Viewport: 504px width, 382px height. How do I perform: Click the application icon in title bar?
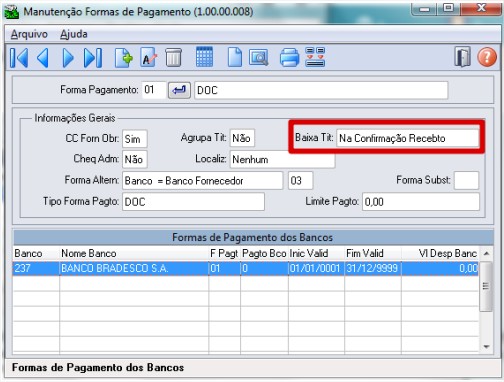[x=11, y=12]
